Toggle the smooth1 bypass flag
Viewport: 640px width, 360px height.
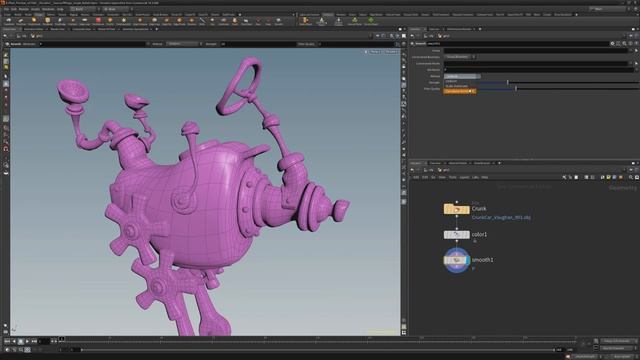pyautogui.click(x=446, y=260)
